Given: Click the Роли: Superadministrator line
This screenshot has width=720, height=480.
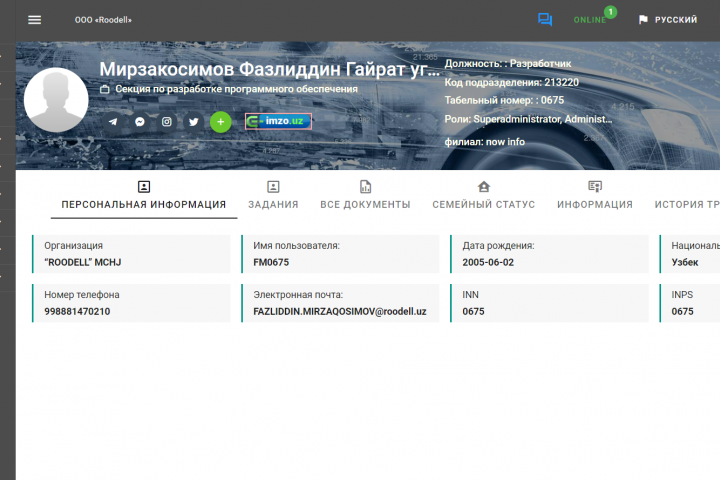Looking at the screenshot, I should pyautogui.click(x=528, y=119).
